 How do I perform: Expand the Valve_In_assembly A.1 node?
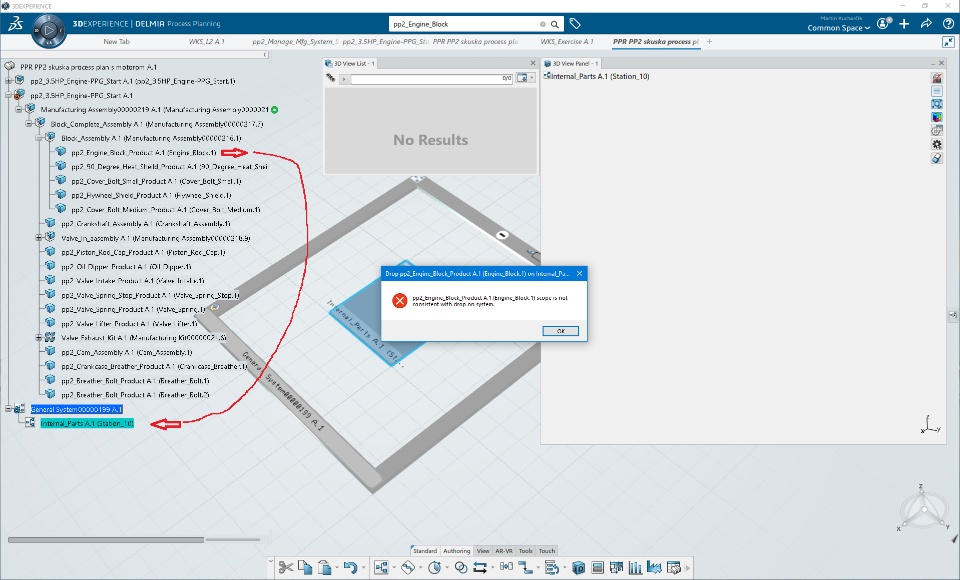point(39,238)
